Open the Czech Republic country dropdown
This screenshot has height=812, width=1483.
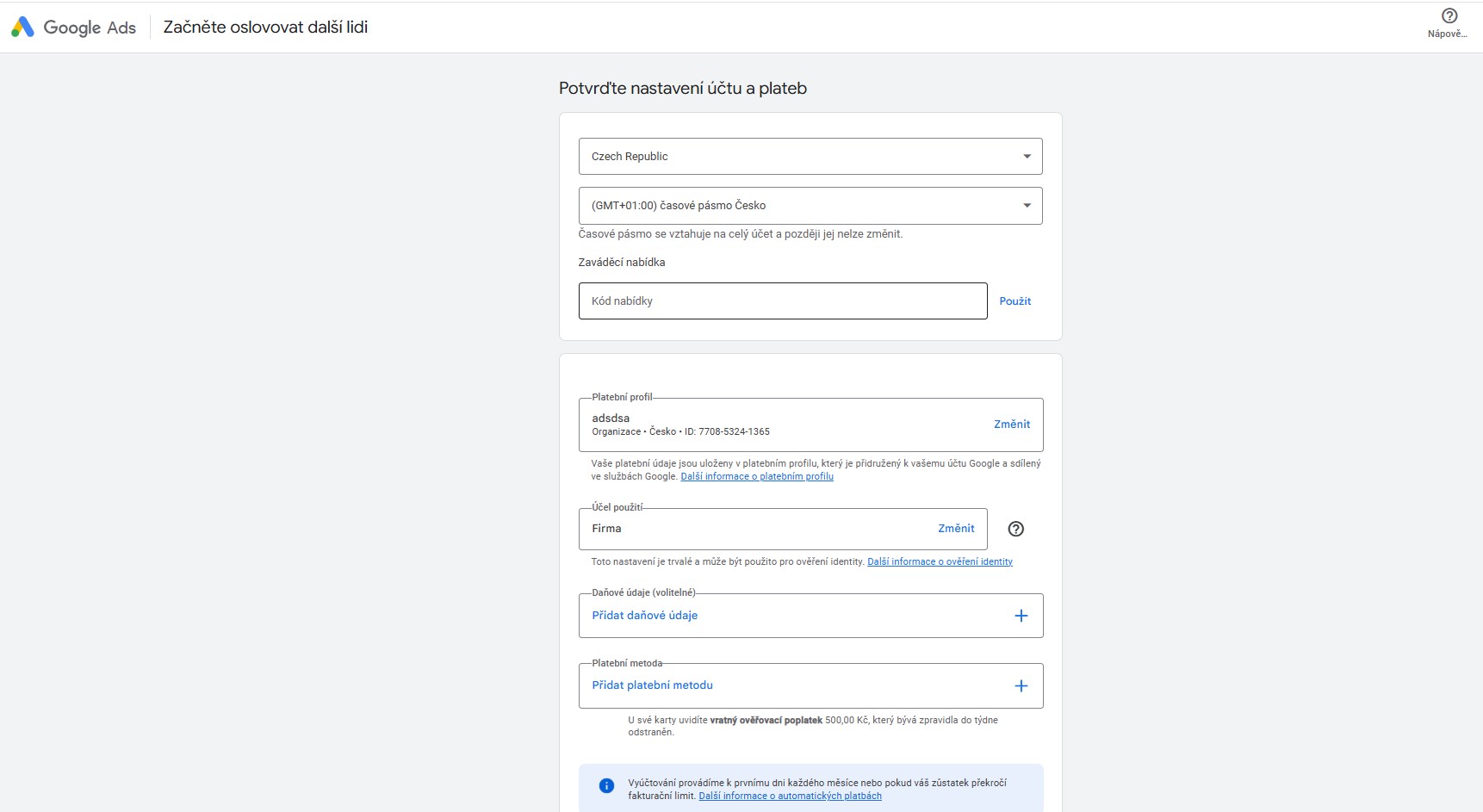810,157
